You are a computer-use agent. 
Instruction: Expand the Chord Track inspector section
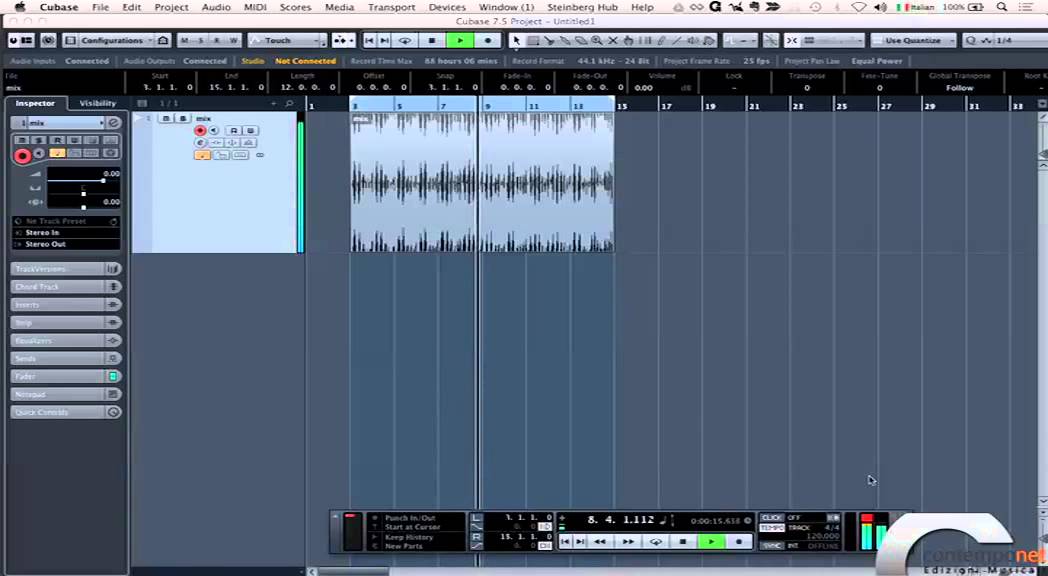[x=66, y=287]
